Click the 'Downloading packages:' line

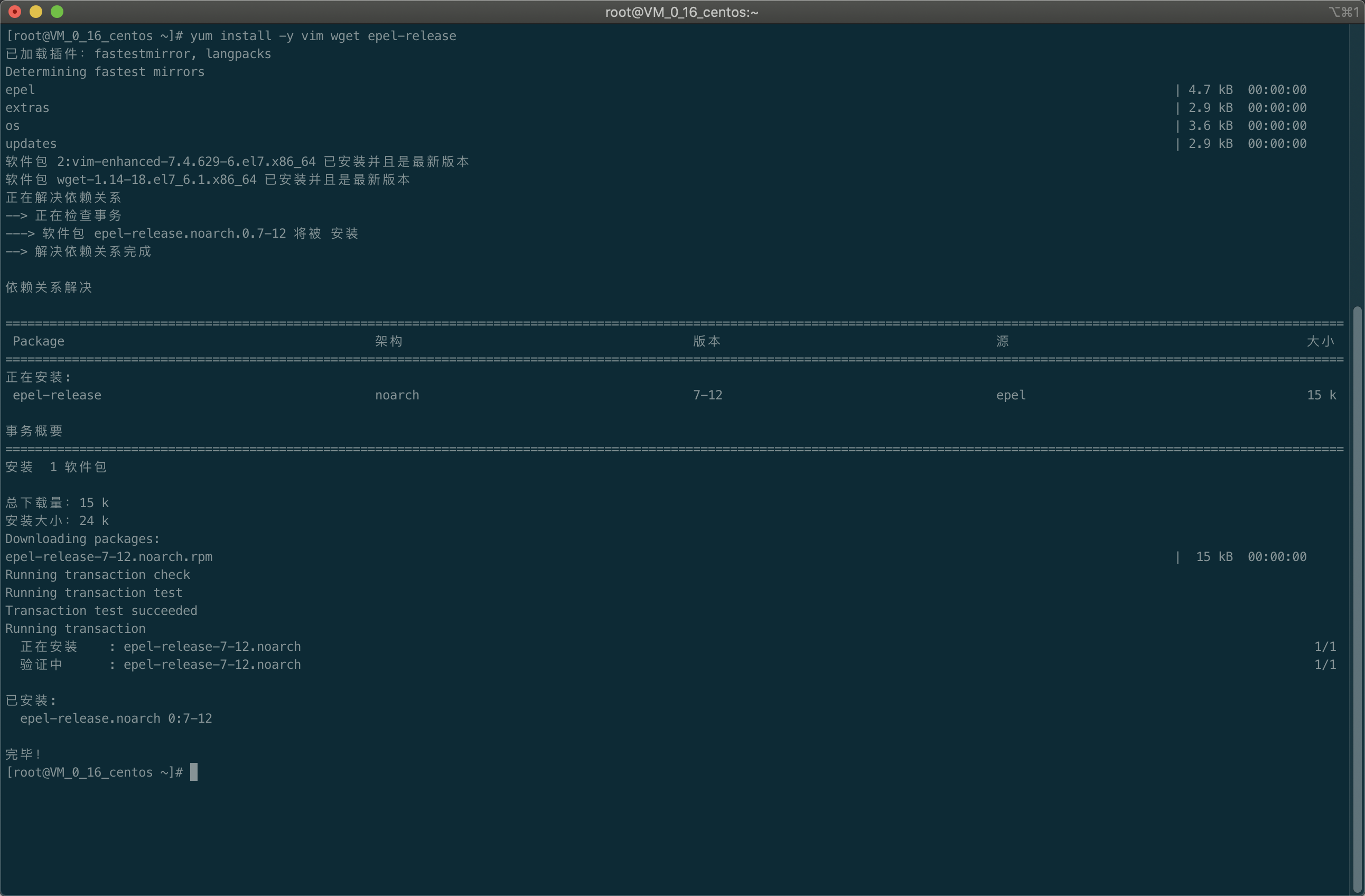[82, 539]
